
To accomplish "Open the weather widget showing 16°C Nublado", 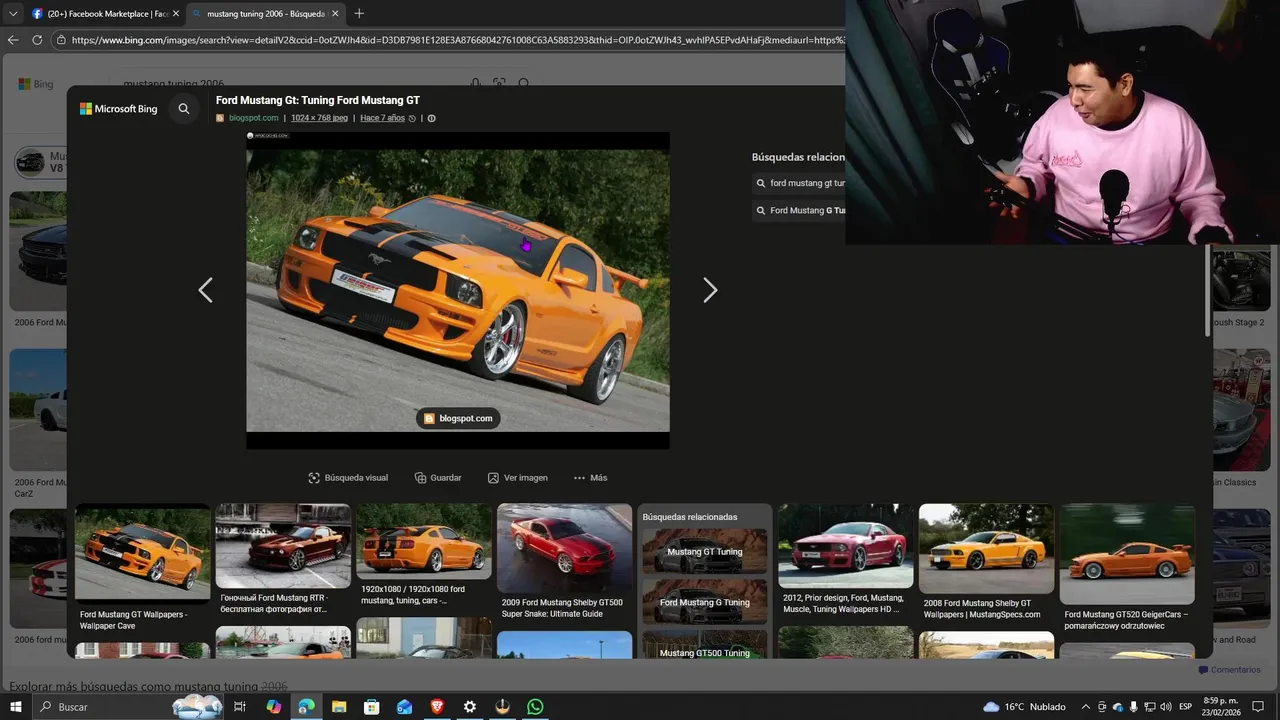I will click(1024, 707).
